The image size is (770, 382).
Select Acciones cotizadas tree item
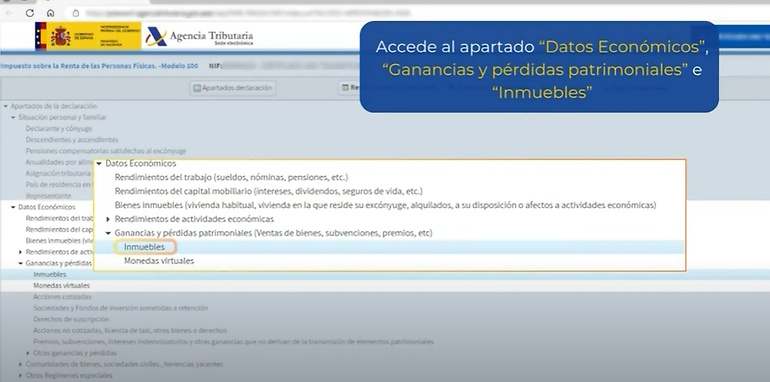[x=62, y=297]
